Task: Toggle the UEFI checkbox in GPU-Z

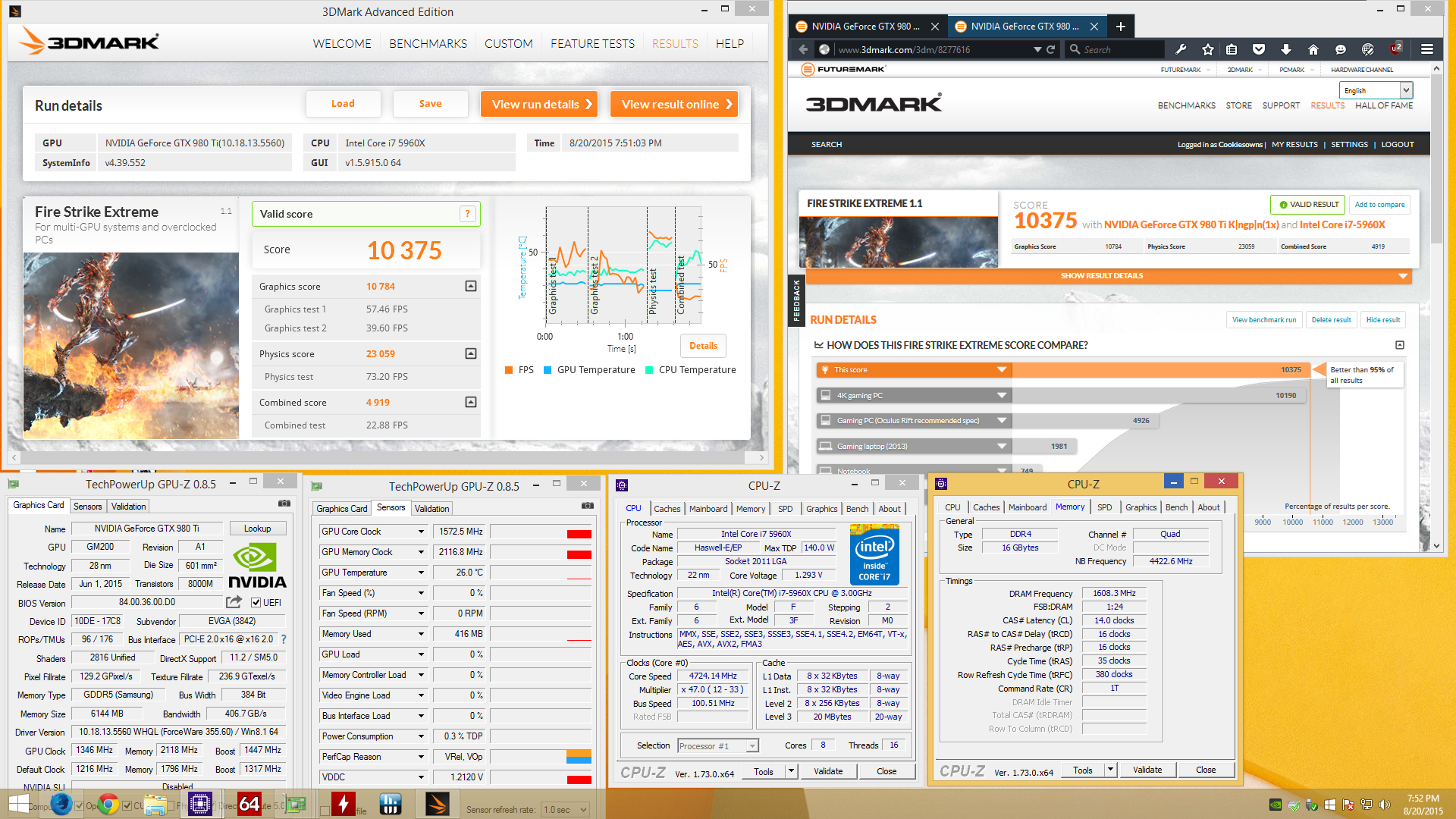Action: tap(256, 603)
